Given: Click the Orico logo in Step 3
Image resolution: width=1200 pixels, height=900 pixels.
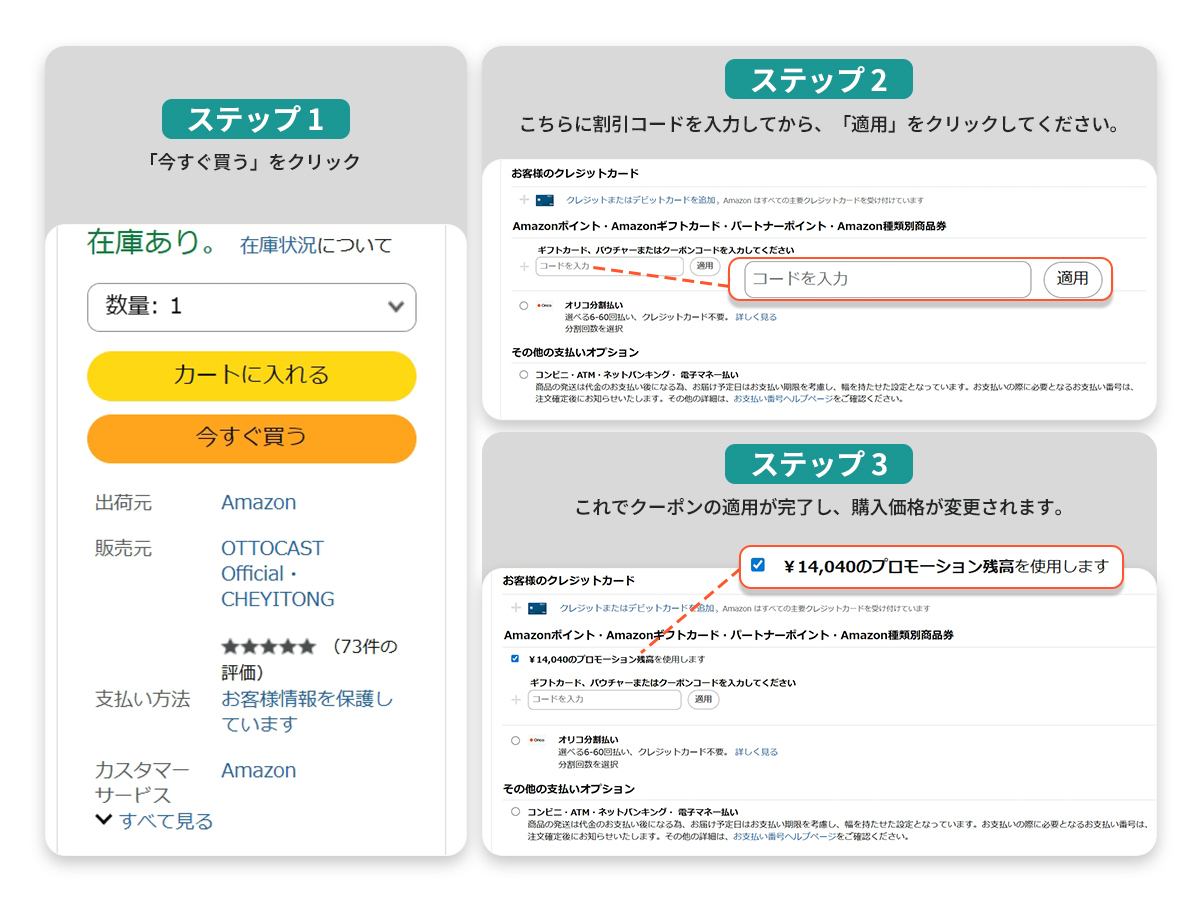Looking at the screenshot, I should (538, 740).
